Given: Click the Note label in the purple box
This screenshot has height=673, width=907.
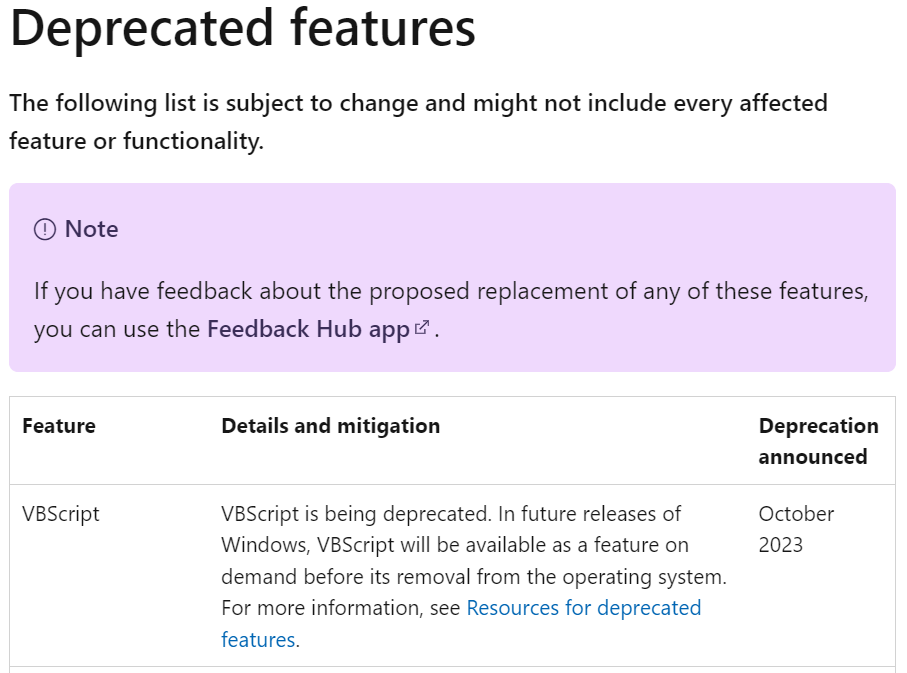Looking at the screenshot, I should (x=91, y=229).
